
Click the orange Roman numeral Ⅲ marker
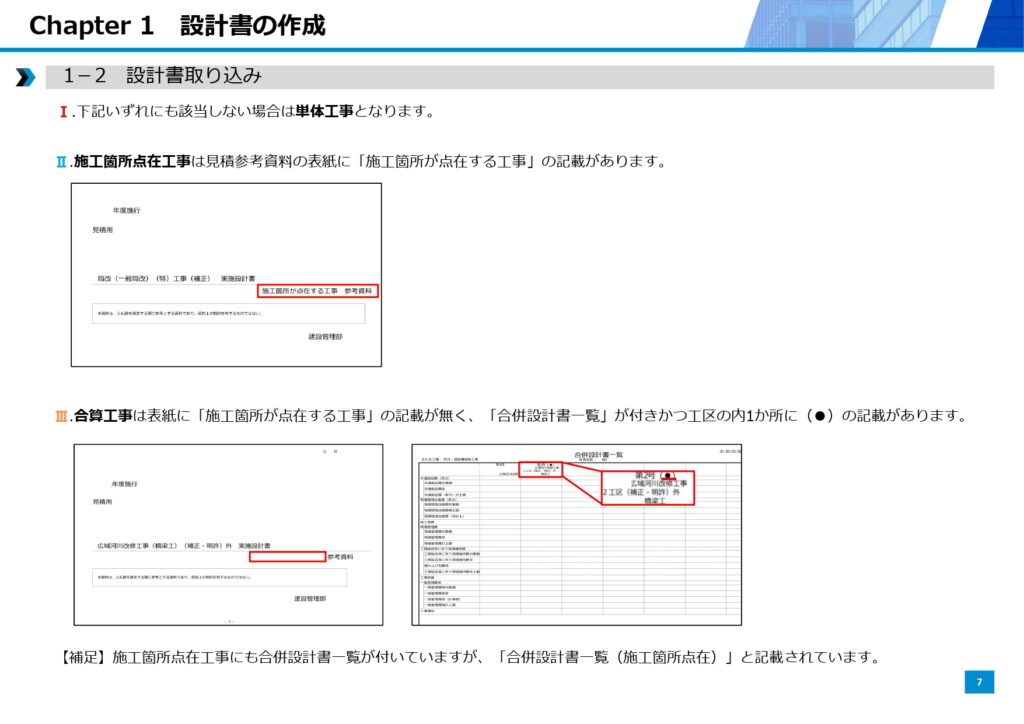pos(61,416)
